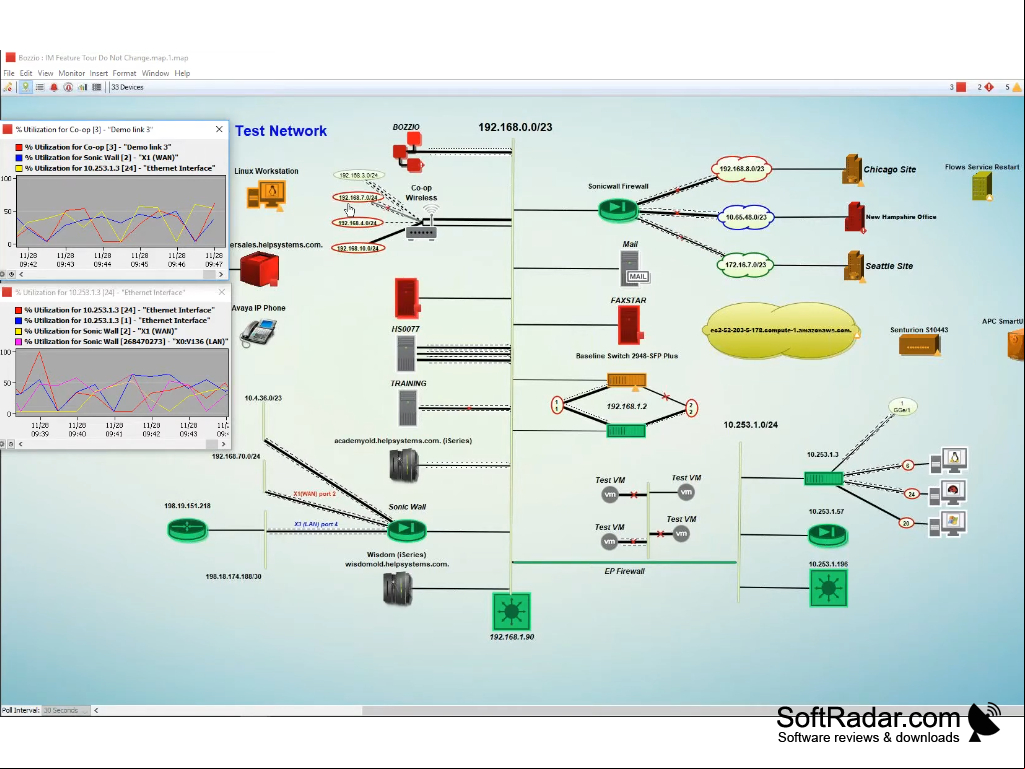Close the Co-op Demo link 3 chart window
1025x769 pixels.
point(219,129)
